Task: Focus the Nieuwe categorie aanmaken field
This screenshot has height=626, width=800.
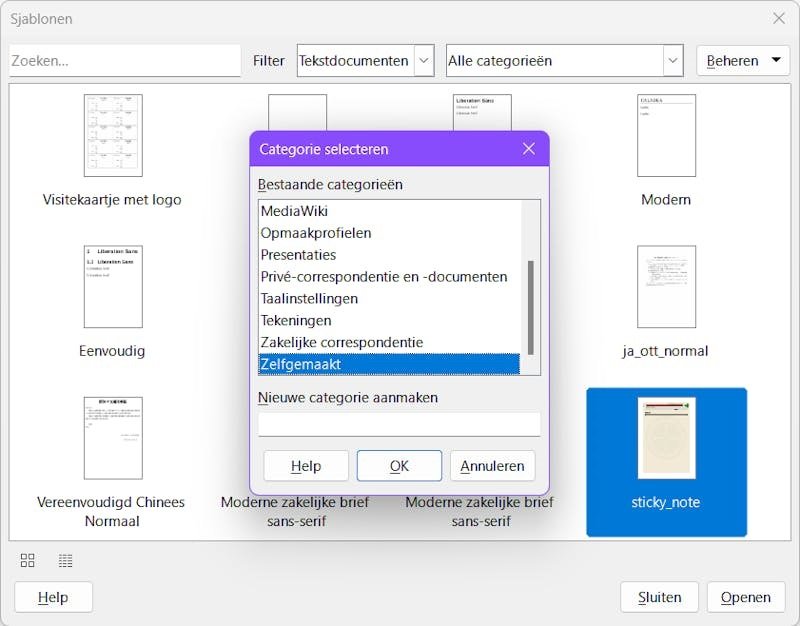Action: (399, 424)
